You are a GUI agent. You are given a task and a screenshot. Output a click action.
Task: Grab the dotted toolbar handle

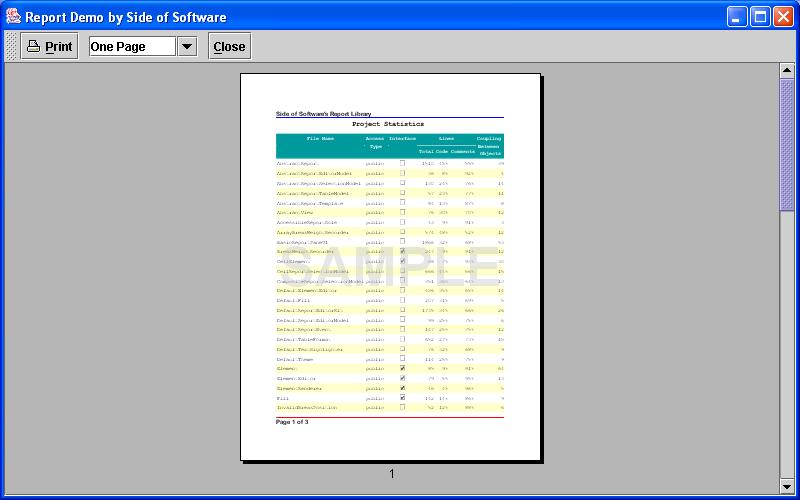pos(11,46)
